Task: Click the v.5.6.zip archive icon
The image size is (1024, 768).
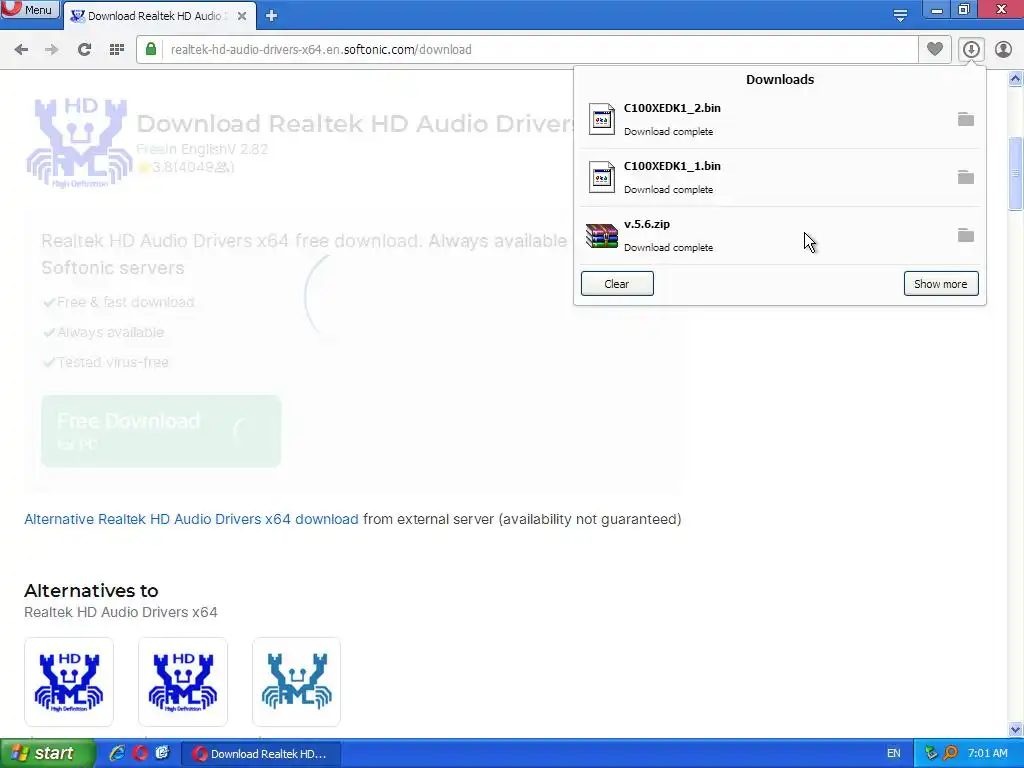Action: 601,236
